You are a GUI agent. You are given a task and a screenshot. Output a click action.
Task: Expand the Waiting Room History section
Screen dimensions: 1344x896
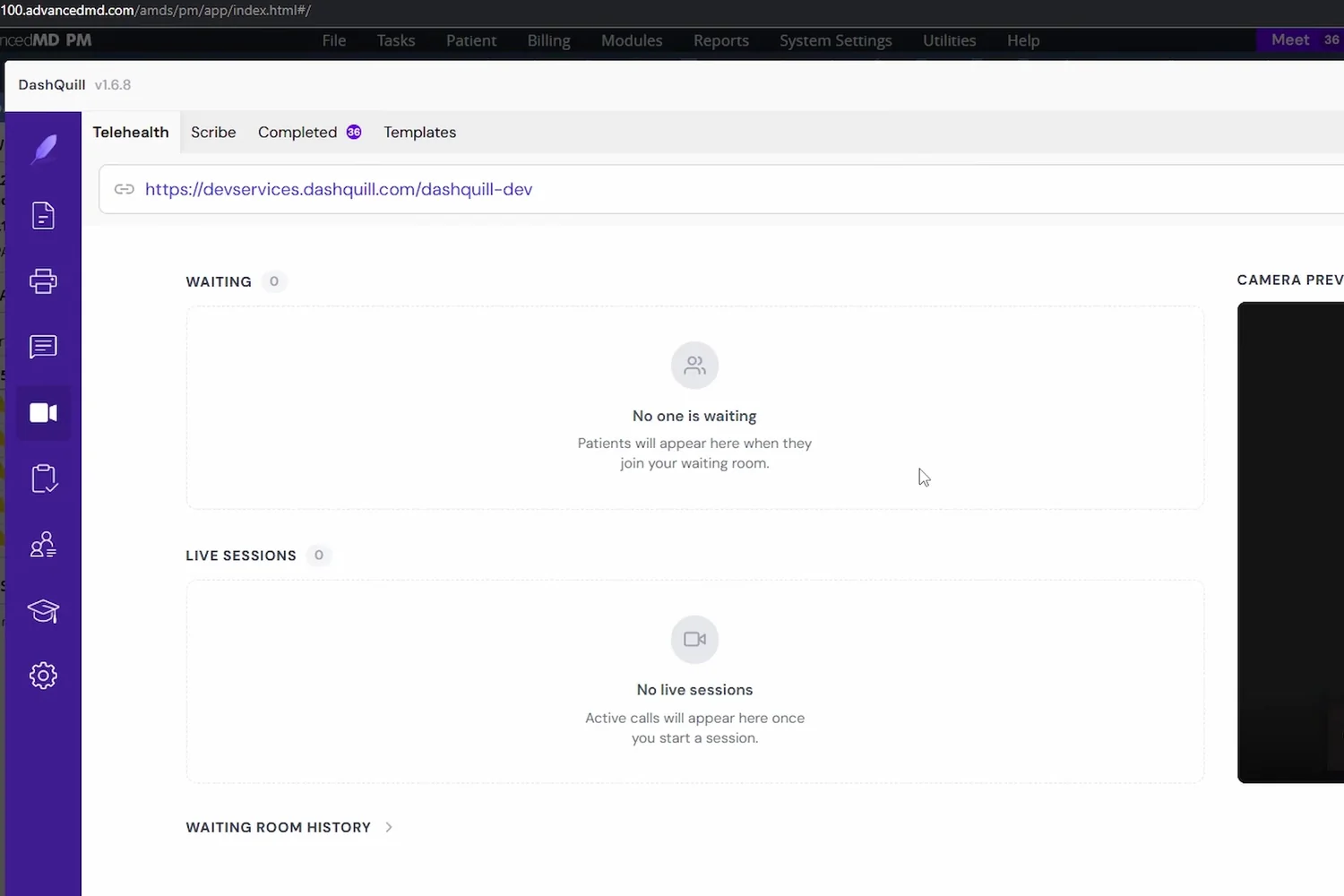[289, 827]
